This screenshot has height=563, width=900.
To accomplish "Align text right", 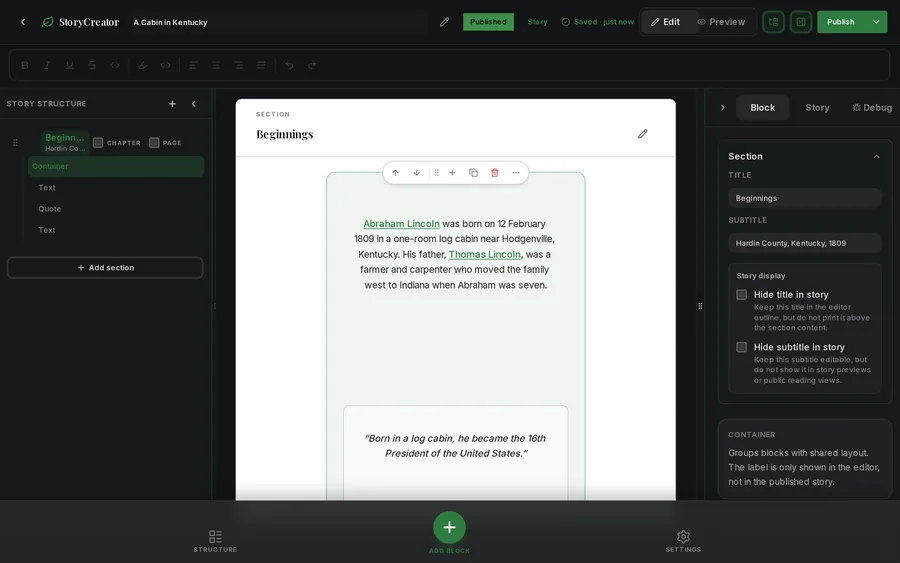I will coord(238,65).
